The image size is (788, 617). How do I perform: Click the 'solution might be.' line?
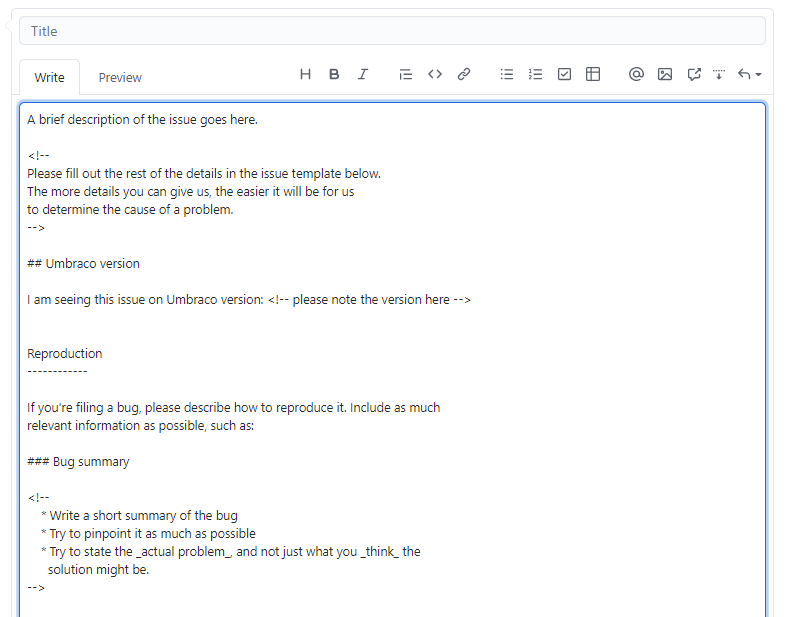(98, 570)
